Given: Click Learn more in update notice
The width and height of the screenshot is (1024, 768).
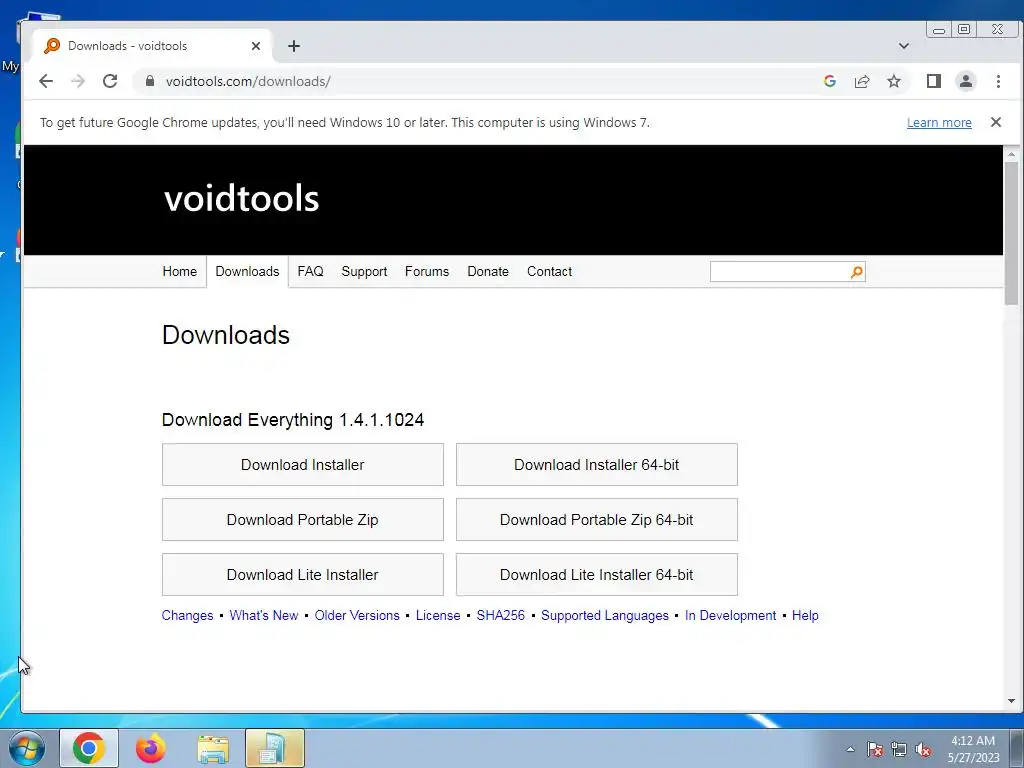Looking at the screenshot, I should click(x=939, y=122).
